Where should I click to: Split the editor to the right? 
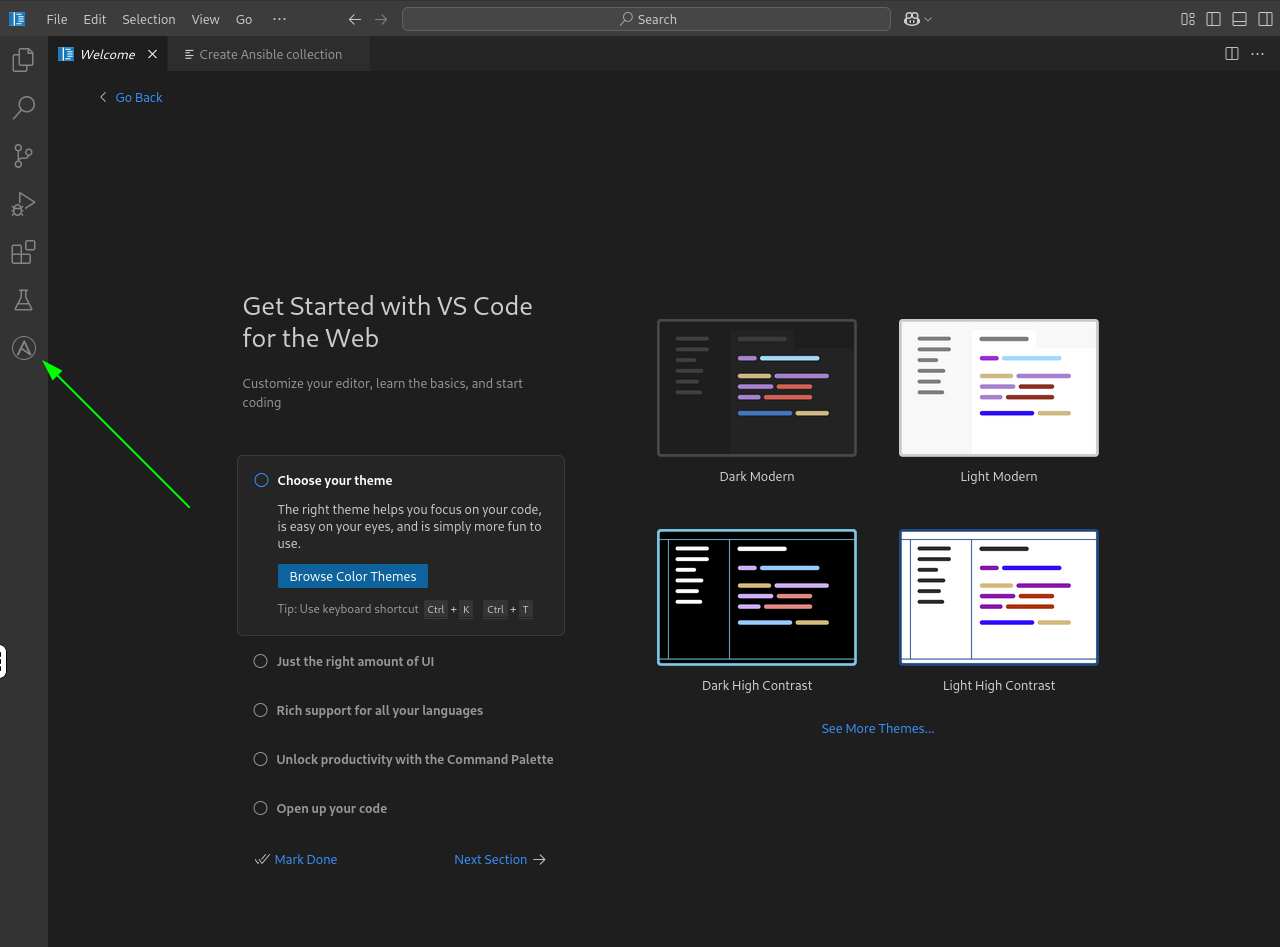point(1232,54)
